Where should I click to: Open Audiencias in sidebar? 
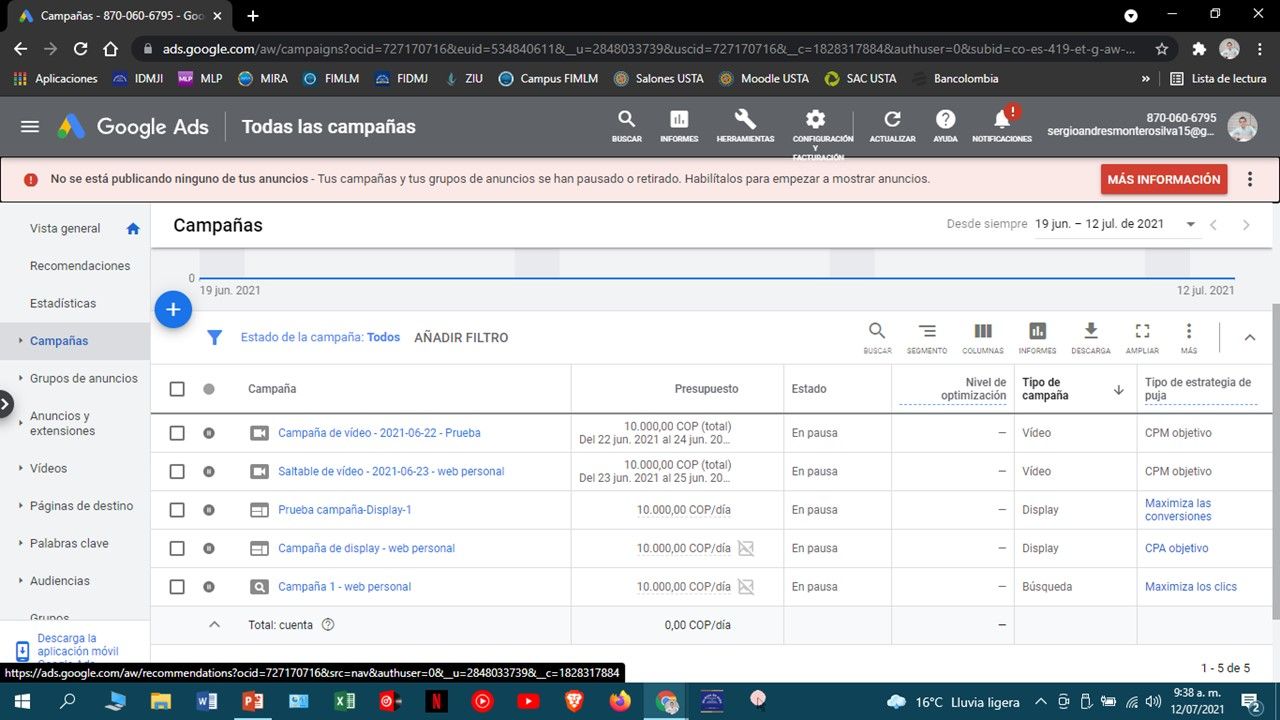[x=60, y=581]
